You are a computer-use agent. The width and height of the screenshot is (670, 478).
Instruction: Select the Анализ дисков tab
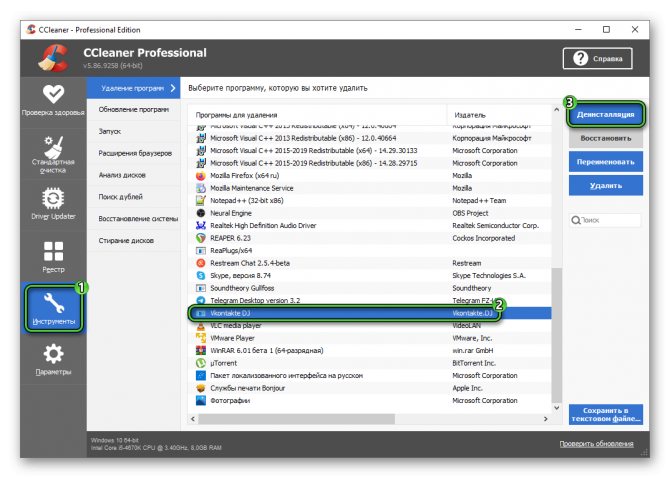(133, 175)
